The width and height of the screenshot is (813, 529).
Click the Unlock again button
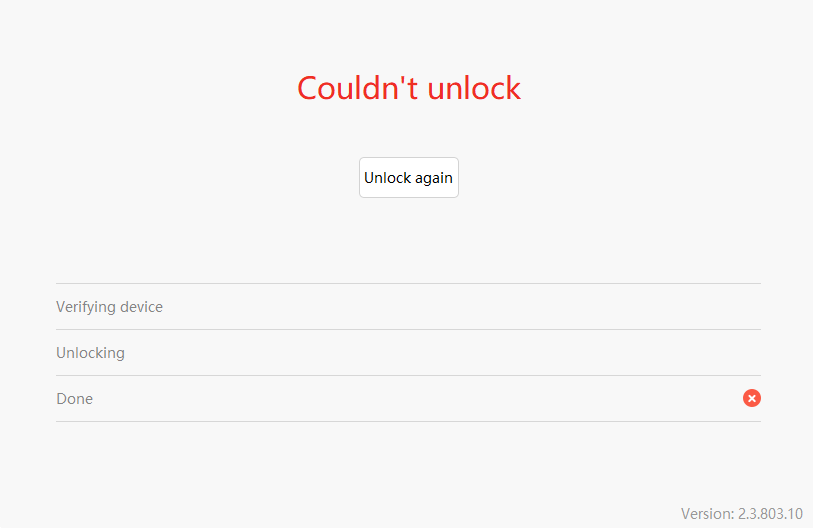(409, 177)
